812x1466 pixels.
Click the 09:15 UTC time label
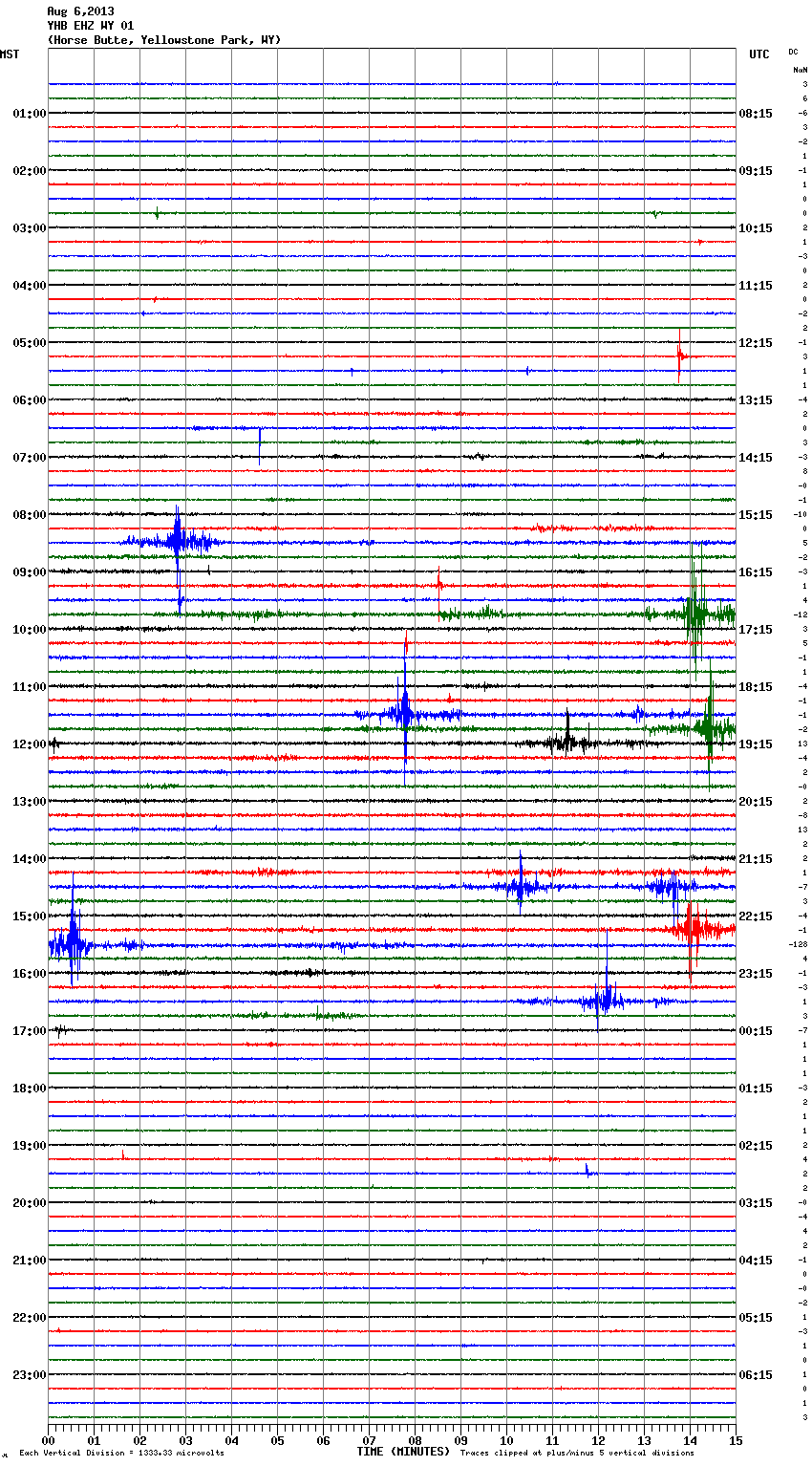[756, 171]
